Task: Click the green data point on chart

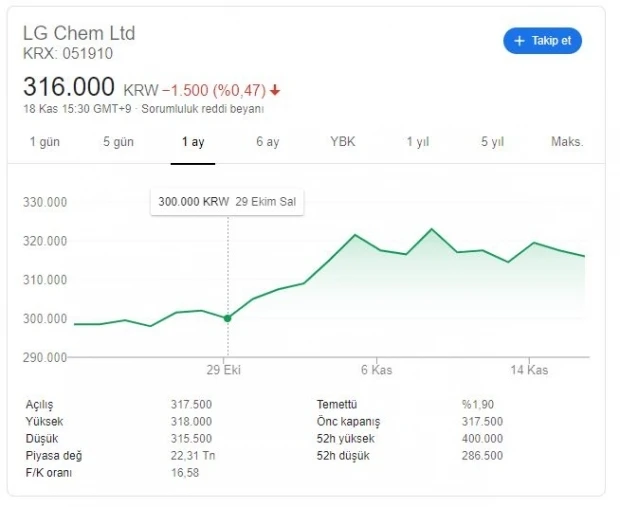Action: click(x=227, y=318)
